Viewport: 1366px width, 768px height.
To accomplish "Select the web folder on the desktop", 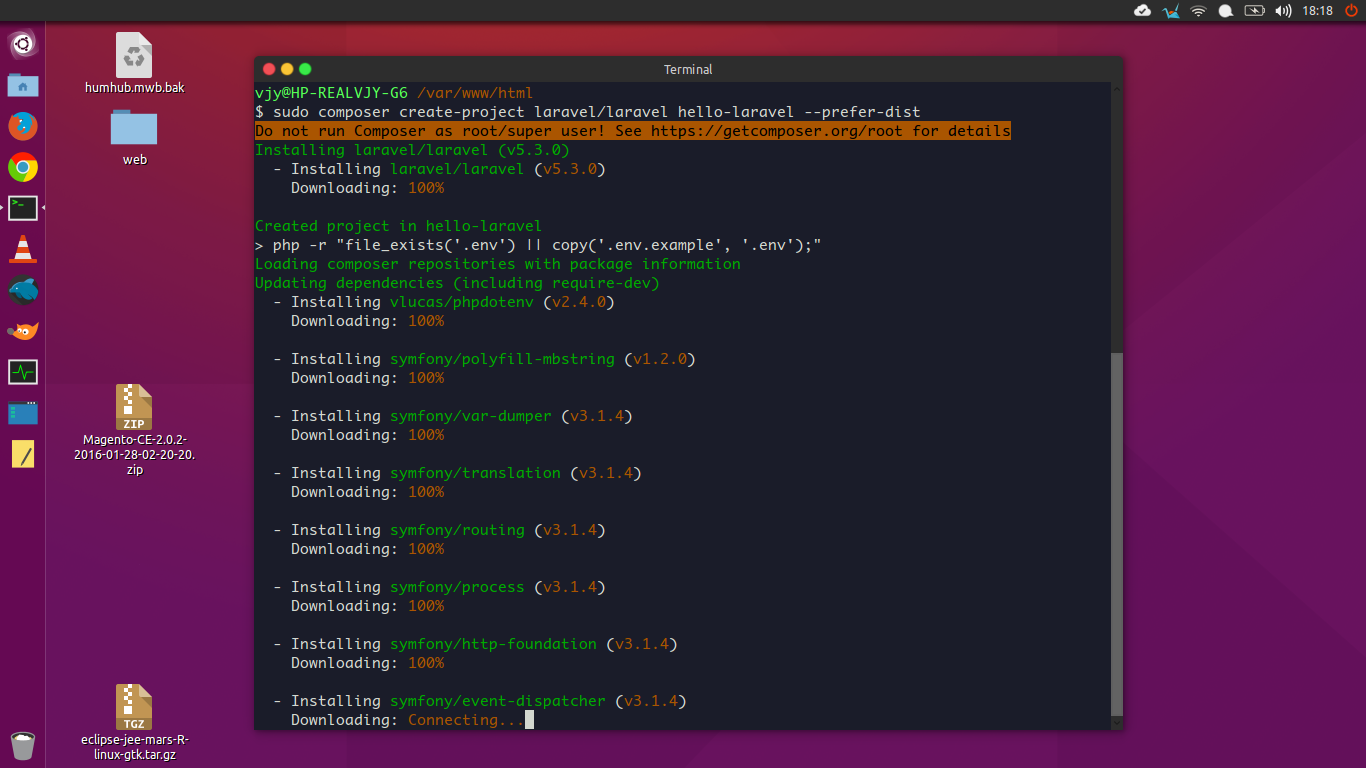I will [134, 137].
